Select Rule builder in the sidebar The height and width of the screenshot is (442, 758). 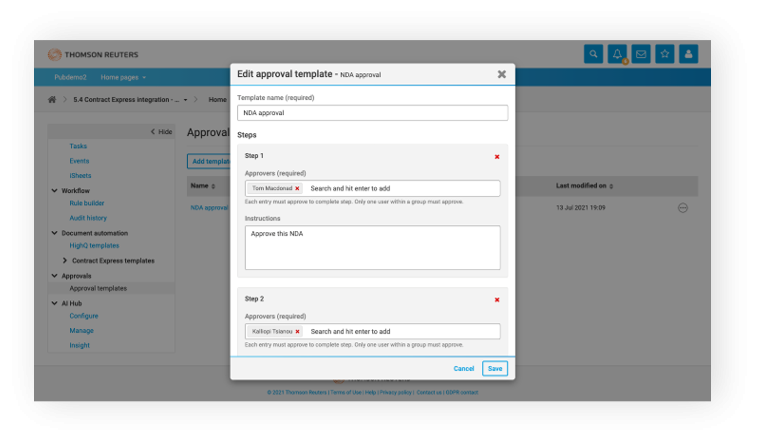[87, 203]
